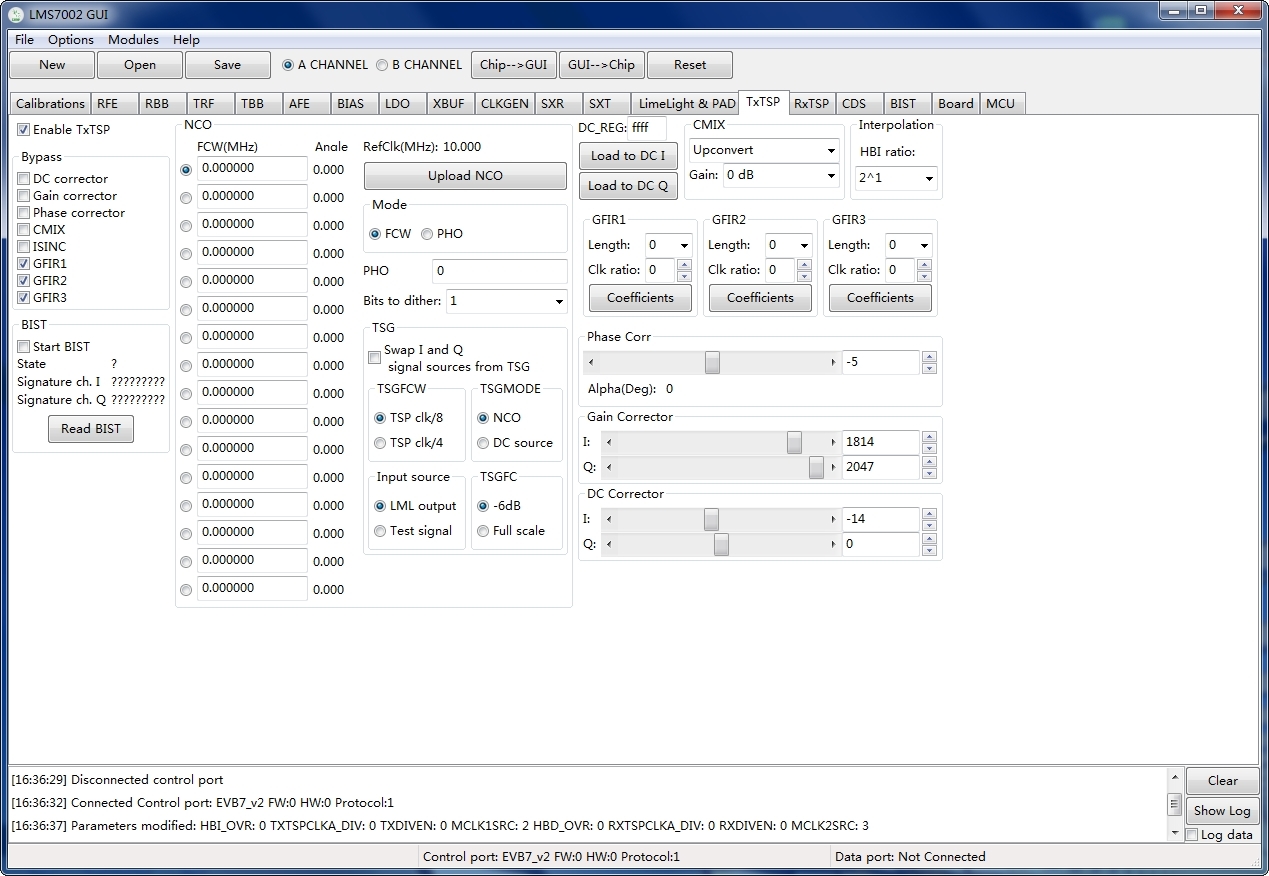
Task: Decrease GFIR3 Clk ratio with down arrow
Action: pyautogui.click(x=924, y=276)
